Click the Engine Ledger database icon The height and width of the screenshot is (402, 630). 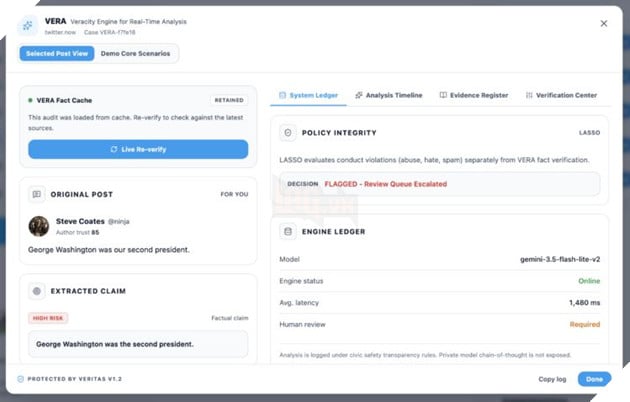[x=288, y=232]
